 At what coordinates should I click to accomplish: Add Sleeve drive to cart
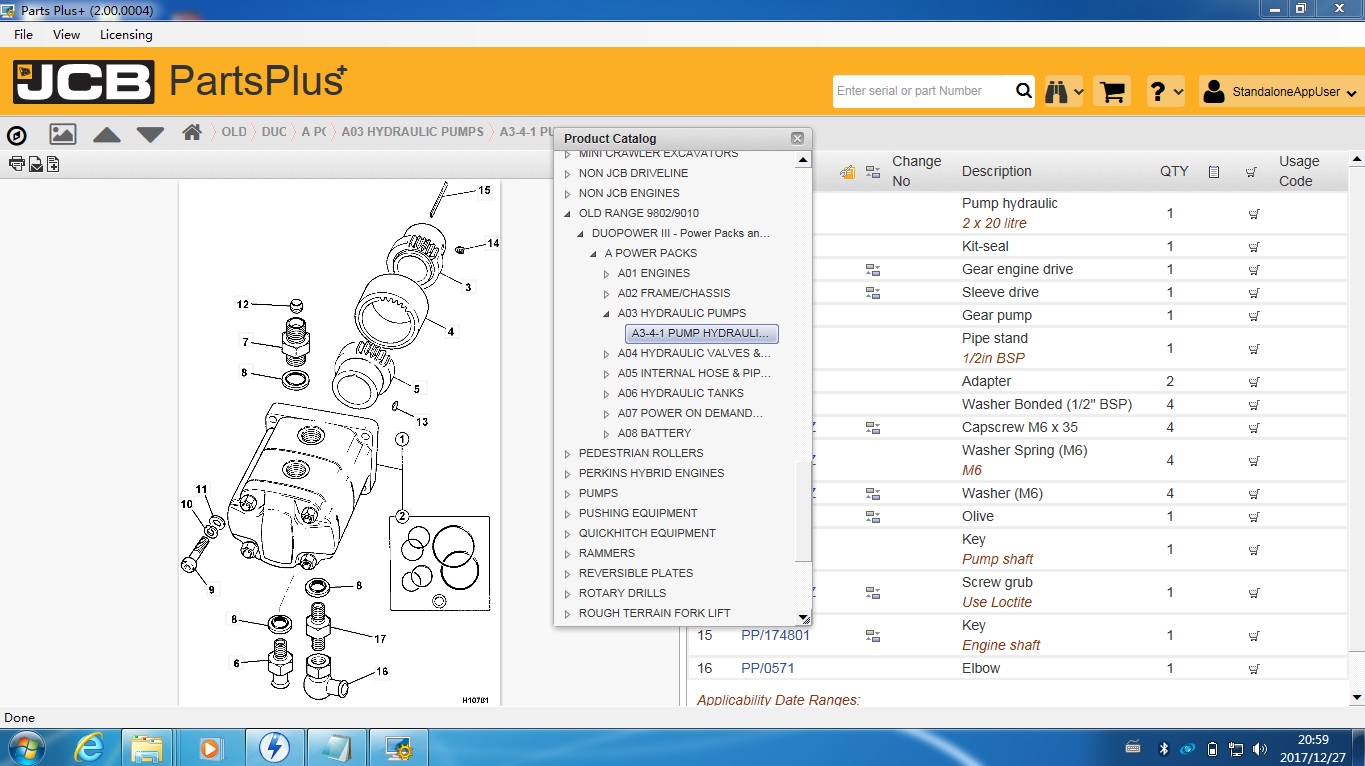pyautogui.click(x=1253, y=292)
